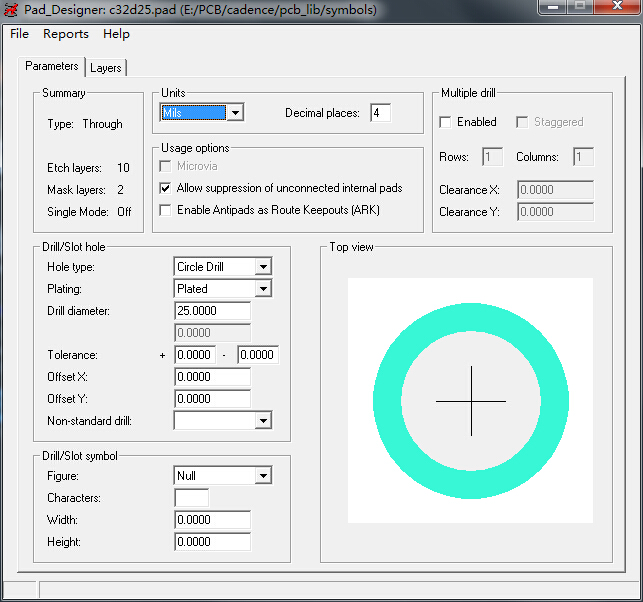Screen dimensions: 643x602
Task: Click the Drill diameter field
Action: (x=212, y=311)
